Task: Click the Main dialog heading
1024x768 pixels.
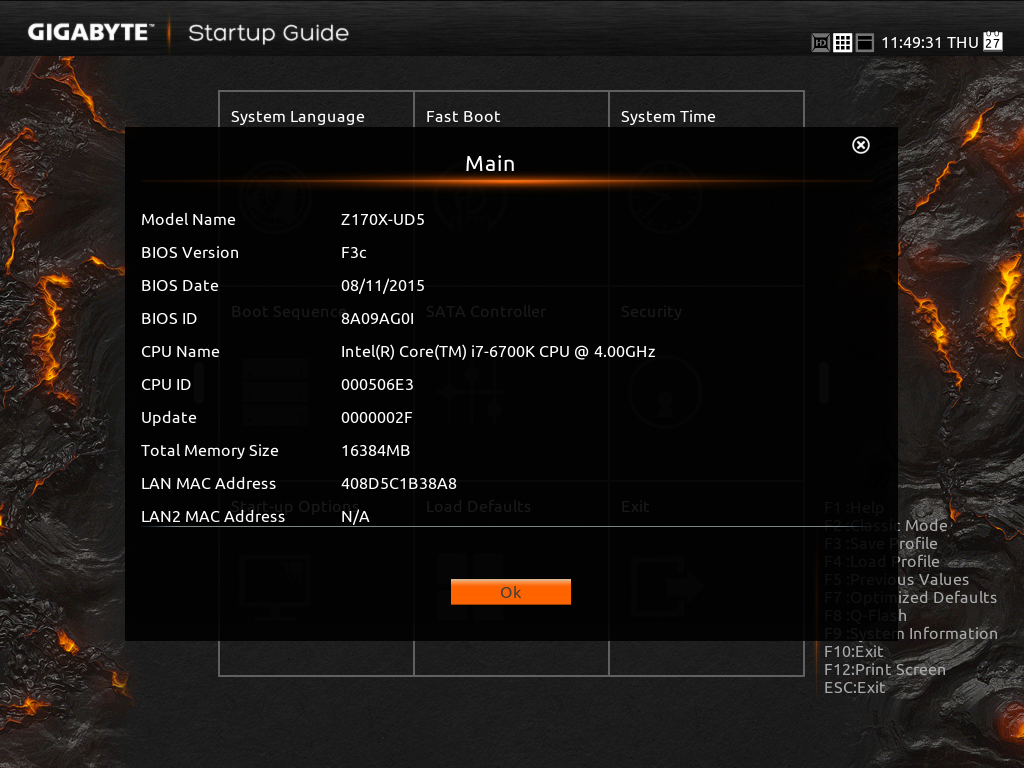Action: pyautogui.click(x=490, y=163)
